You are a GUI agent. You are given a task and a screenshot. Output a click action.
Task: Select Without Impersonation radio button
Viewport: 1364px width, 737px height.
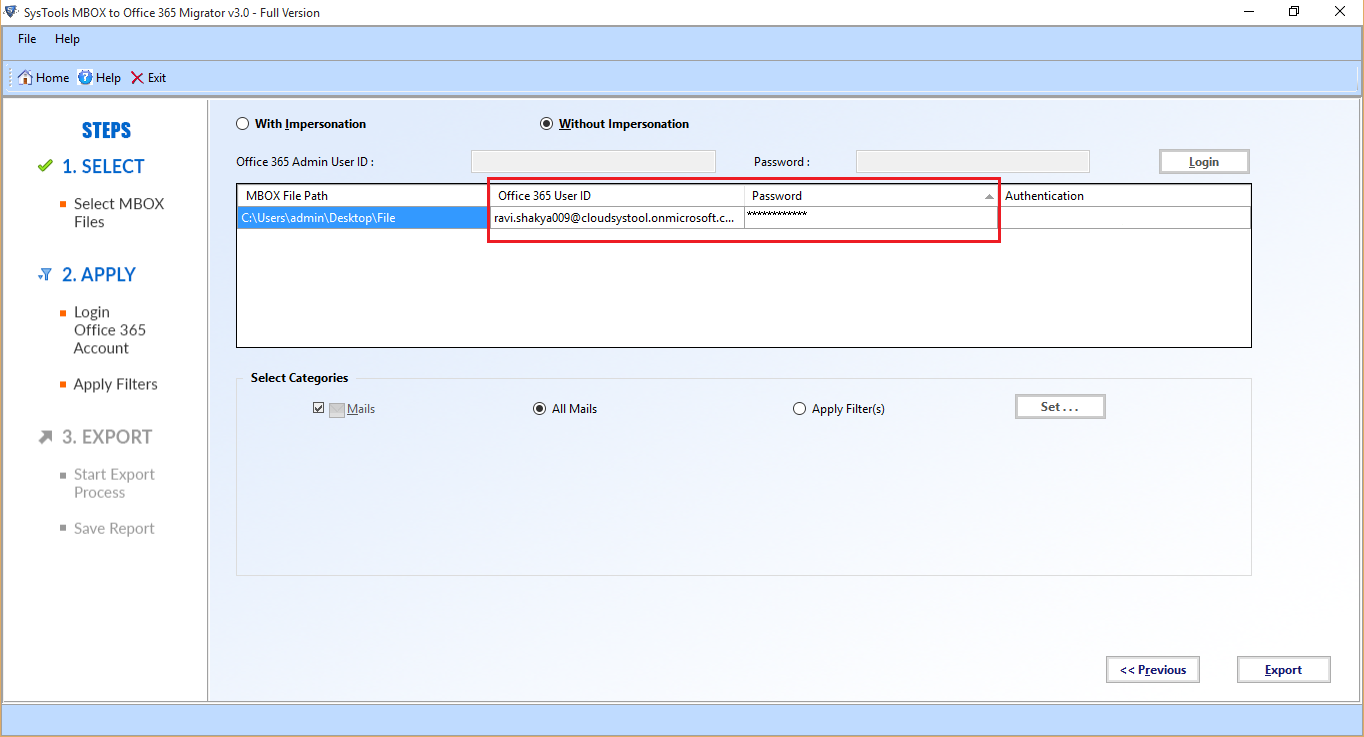click(546, 124)
